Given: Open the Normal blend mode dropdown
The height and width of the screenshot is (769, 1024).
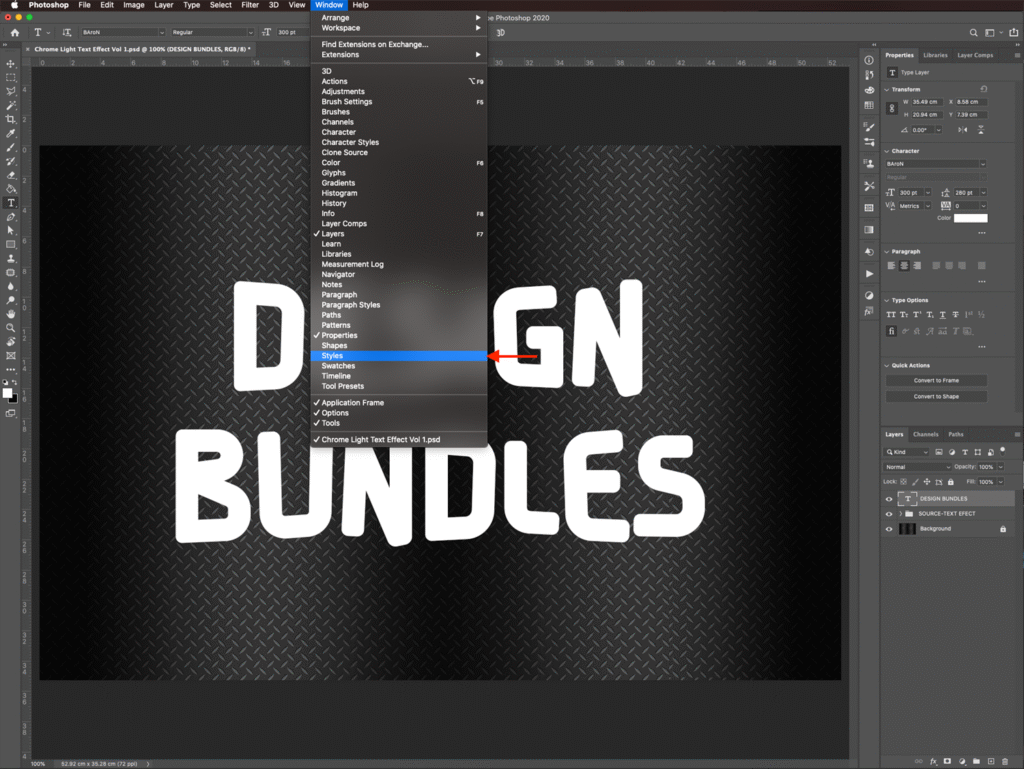Looking at the screenshot, I should 918,467.
